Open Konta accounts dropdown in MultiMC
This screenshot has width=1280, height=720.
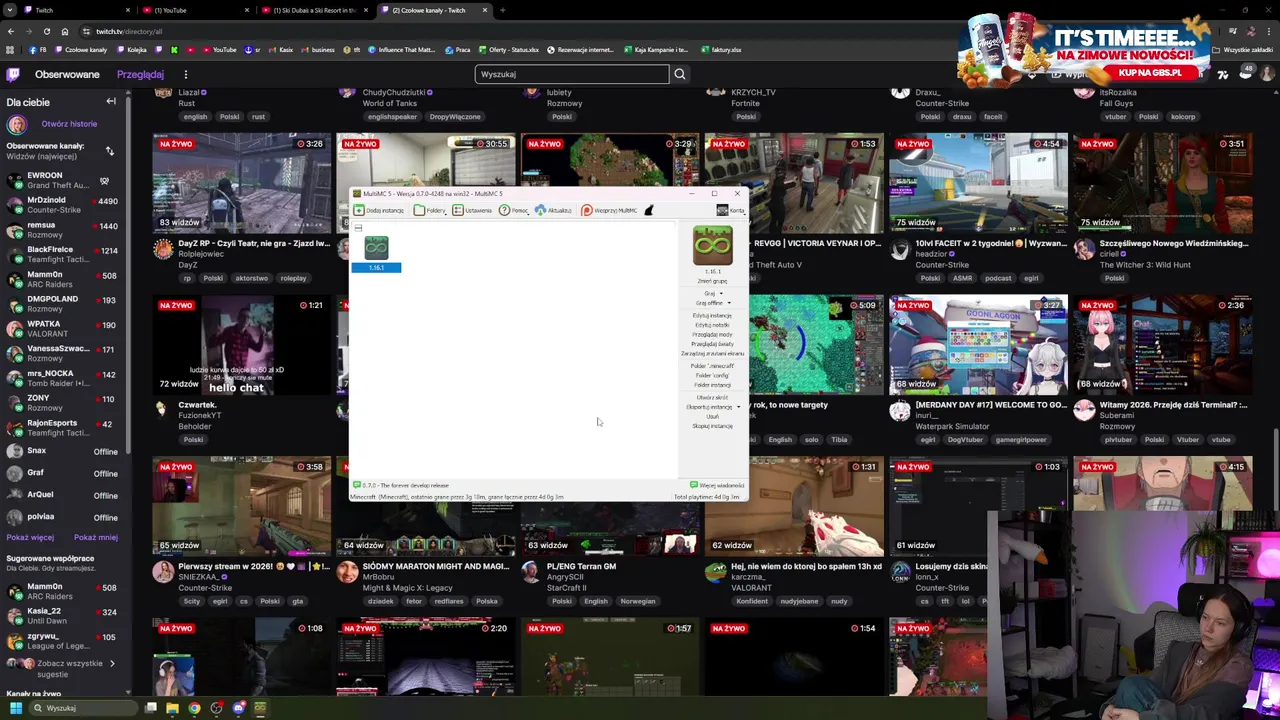731,210
